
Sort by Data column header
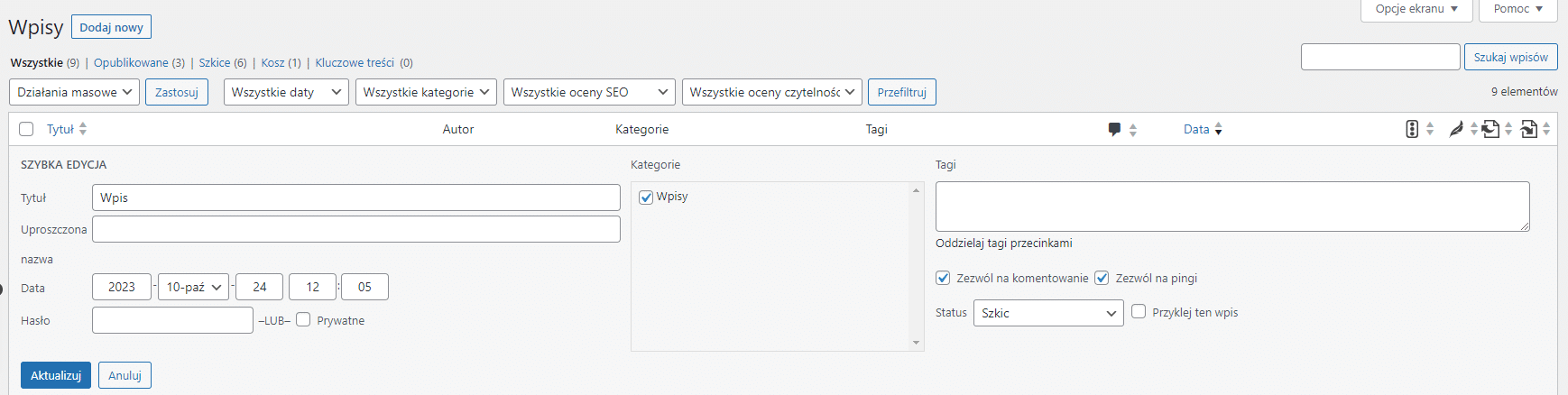tap(1196, 129)
